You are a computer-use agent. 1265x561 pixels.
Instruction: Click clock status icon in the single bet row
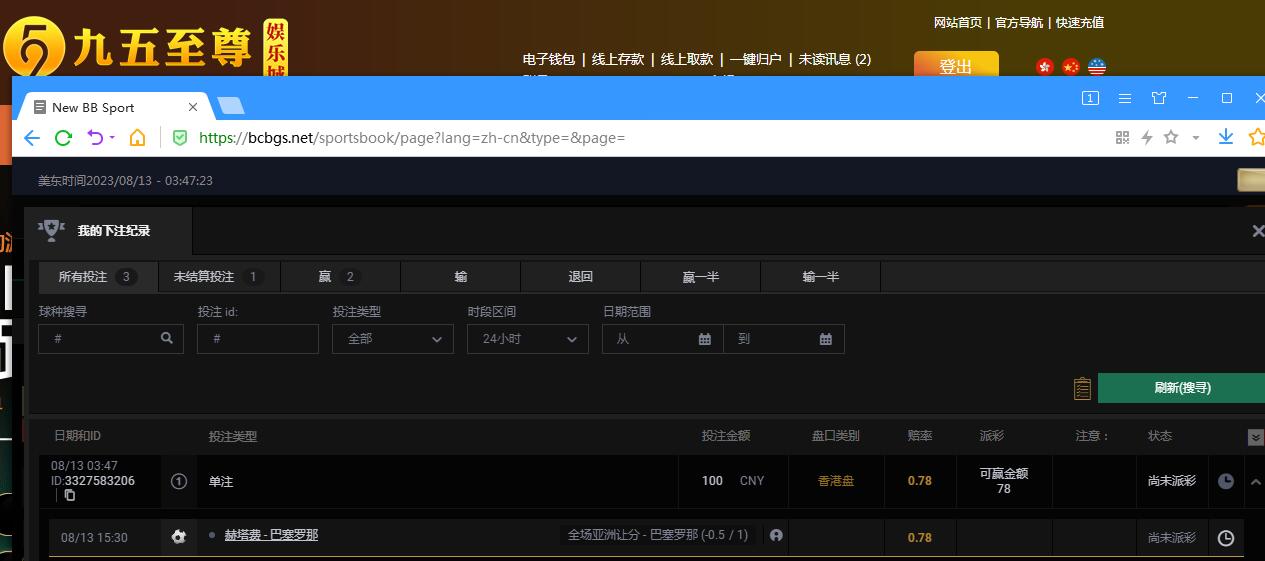(x=1226, y=481)
